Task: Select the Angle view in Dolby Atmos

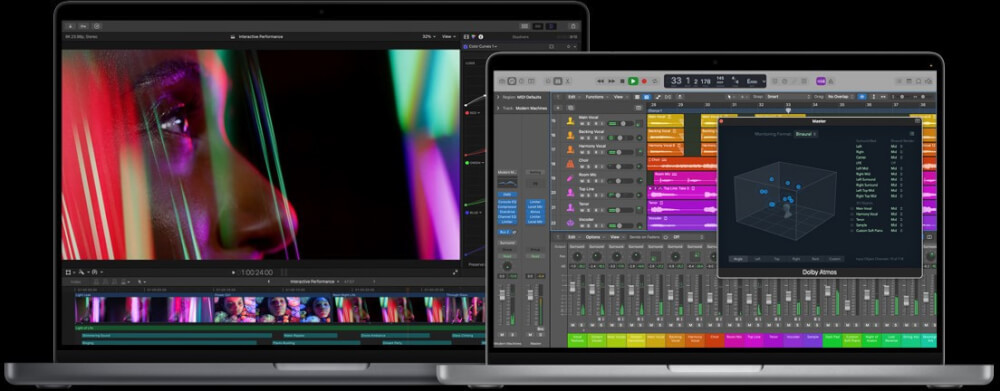Action: pyautogui.click(x=739, y=259)
